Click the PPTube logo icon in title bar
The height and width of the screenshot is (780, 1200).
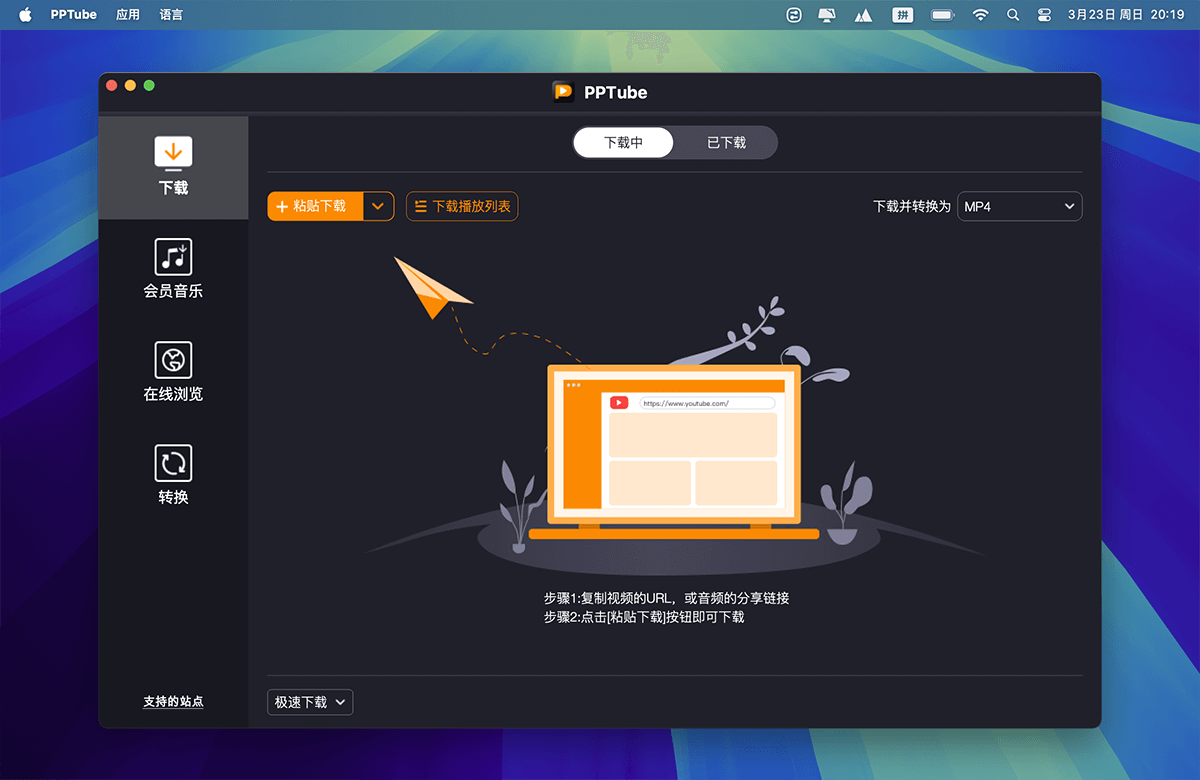pos(564,92)
